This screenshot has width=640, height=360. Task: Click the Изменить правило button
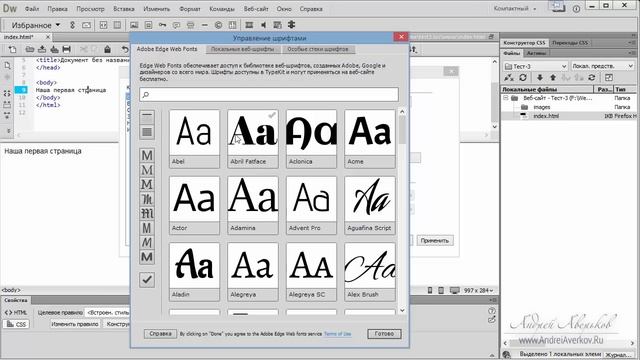tap(75, 324)
